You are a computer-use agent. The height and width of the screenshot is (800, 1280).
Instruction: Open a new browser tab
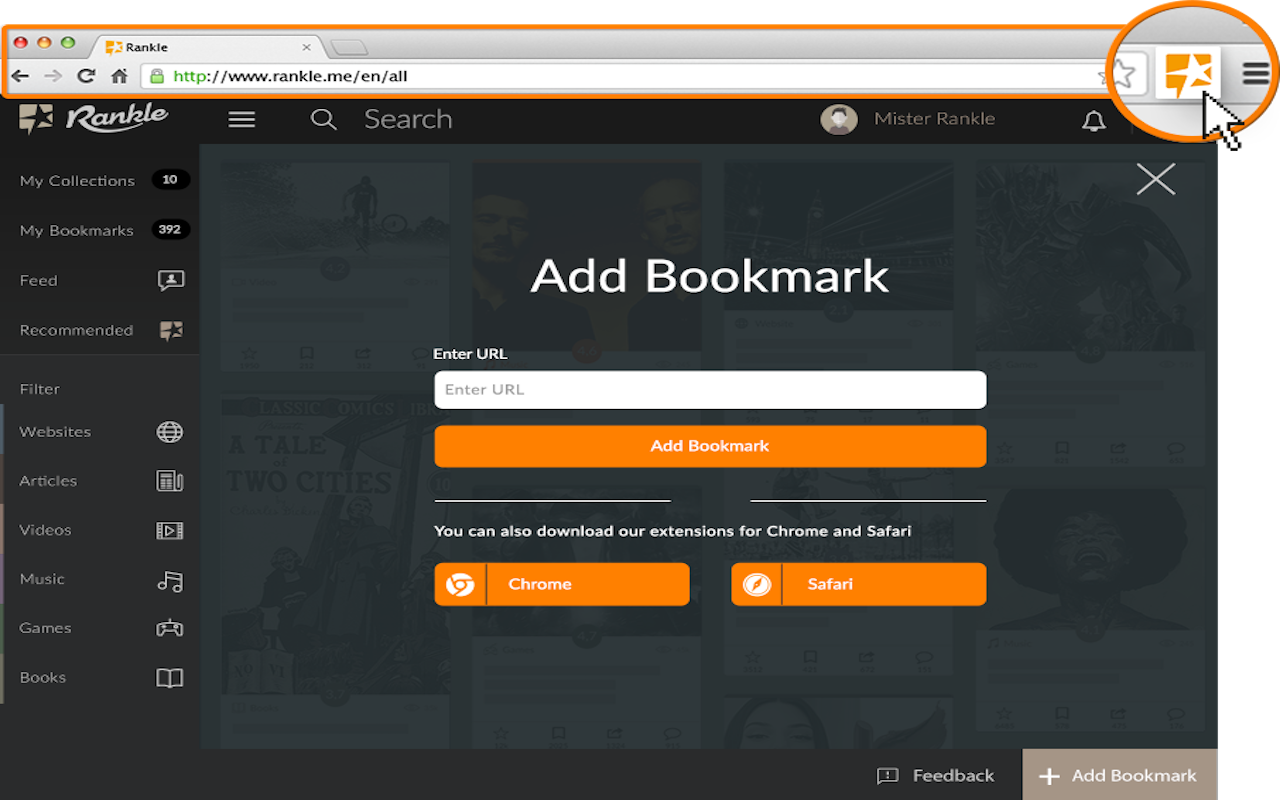coord(349,47)
